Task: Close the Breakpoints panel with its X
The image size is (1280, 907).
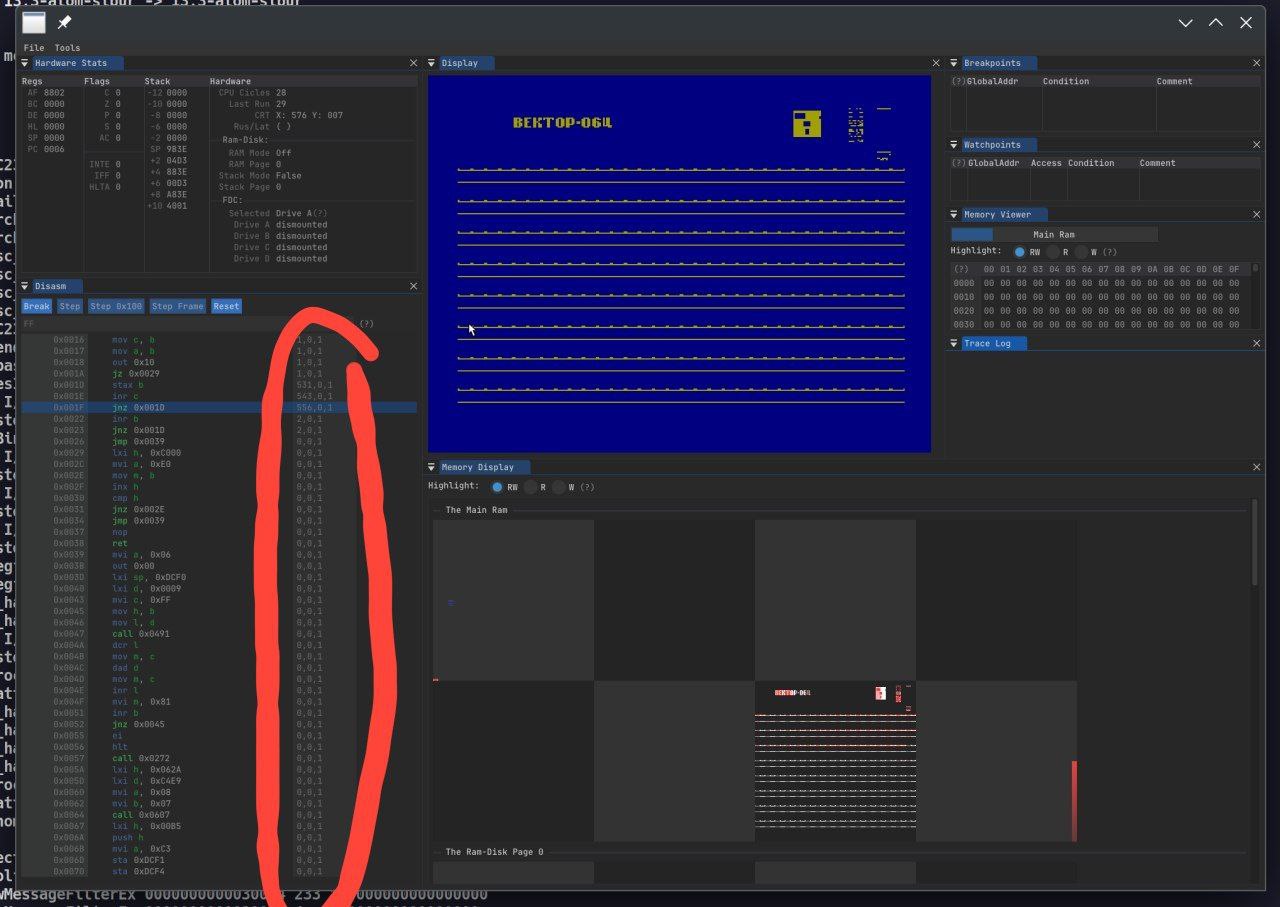Action: (1257, 63)
